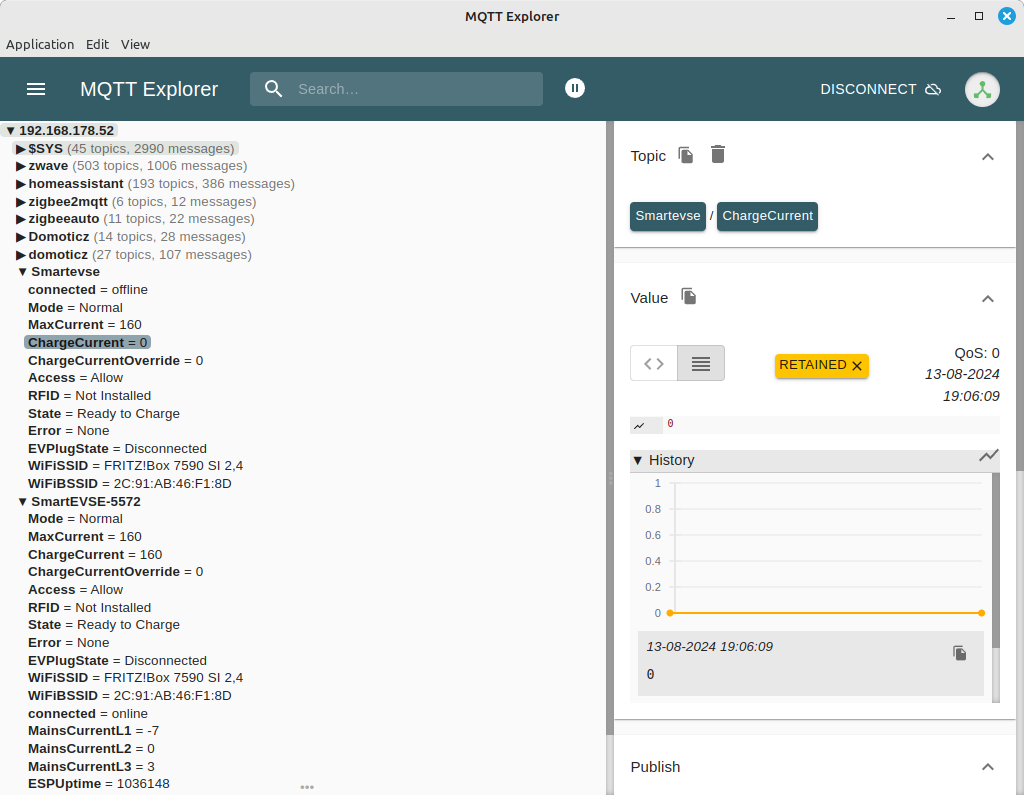Delete topic with trash icon
The image size is (1024, 795).
pyautogui.click(x=718, y=154)
